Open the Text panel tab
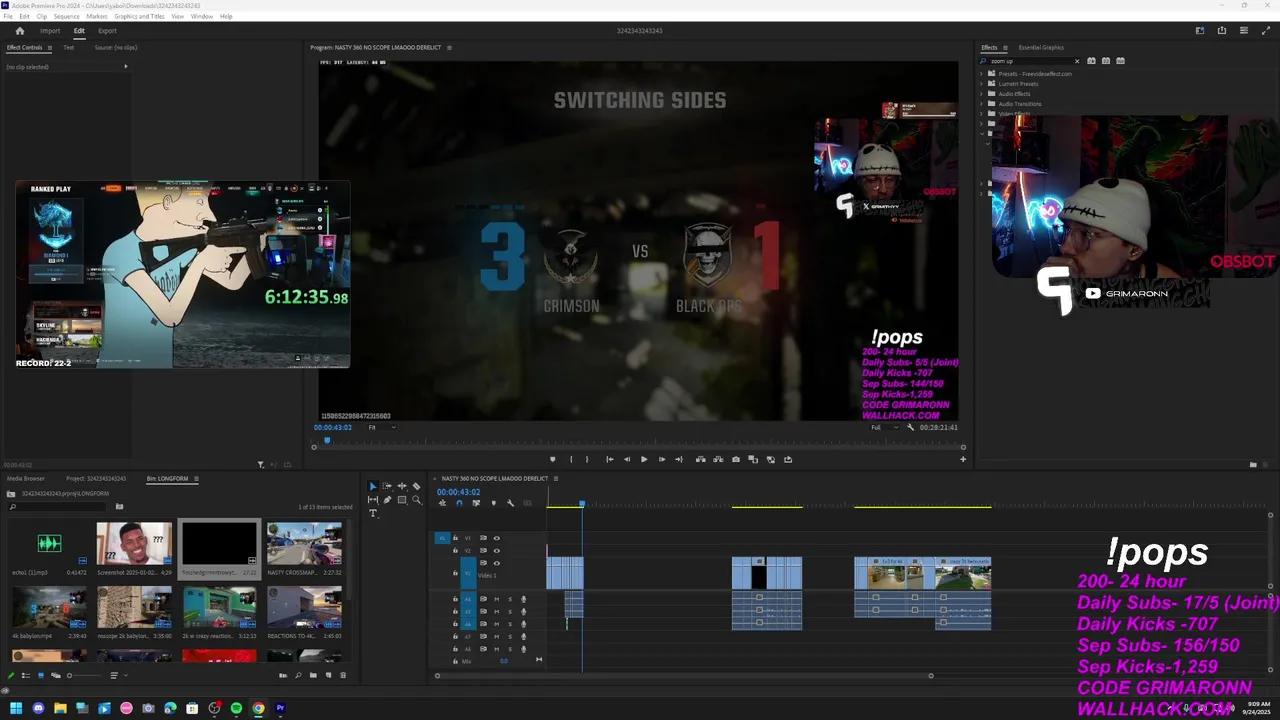 coord(69,47)
